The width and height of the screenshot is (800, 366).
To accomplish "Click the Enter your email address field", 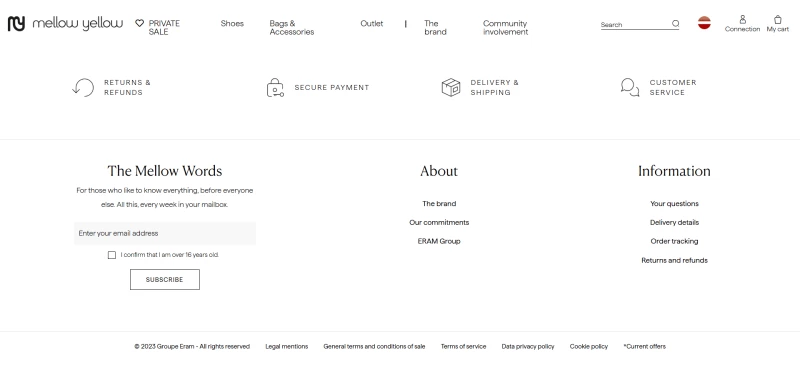I will pos(165,233).
